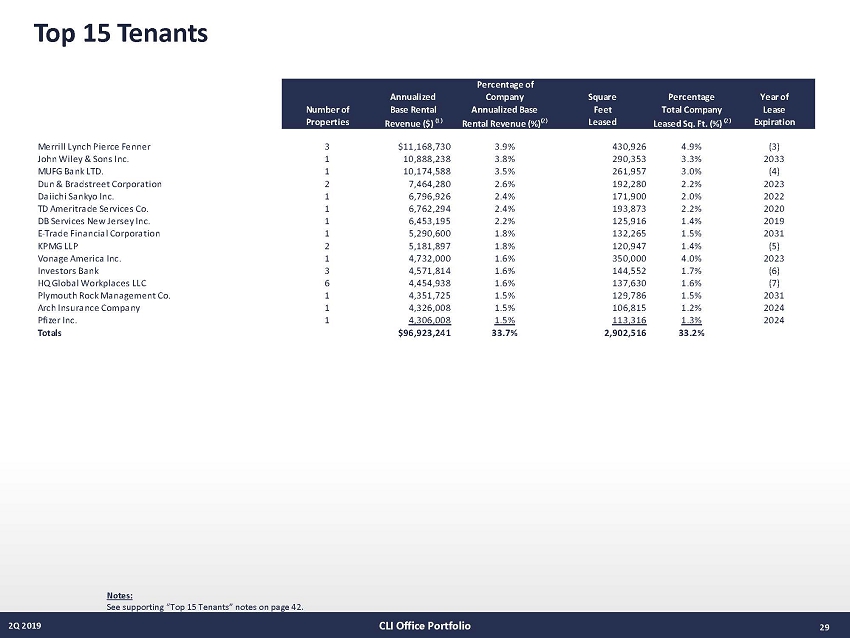Click the "See supporting Top 15 Tenants notes" text
This screenshot has height=638, width=850.
tap(204, 607)
